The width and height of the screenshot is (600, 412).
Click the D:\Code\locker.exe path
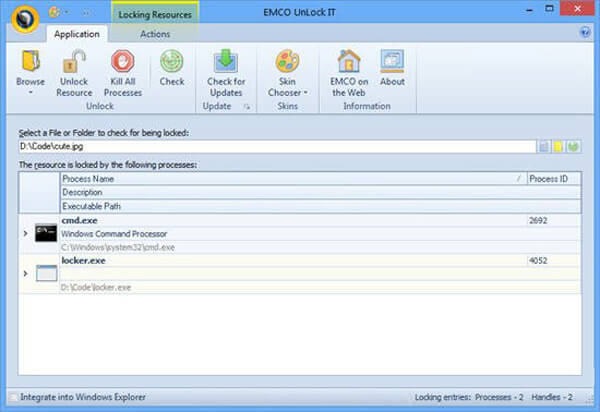pyautogui.click(x=96, y=287)
